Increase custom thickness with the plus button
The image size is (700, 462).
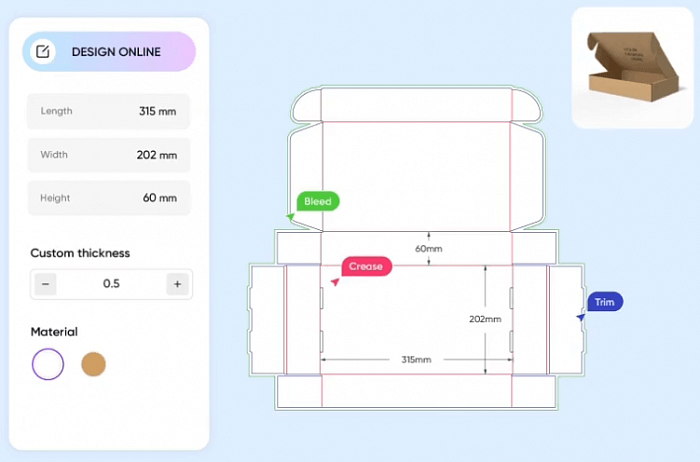point(177,284)
